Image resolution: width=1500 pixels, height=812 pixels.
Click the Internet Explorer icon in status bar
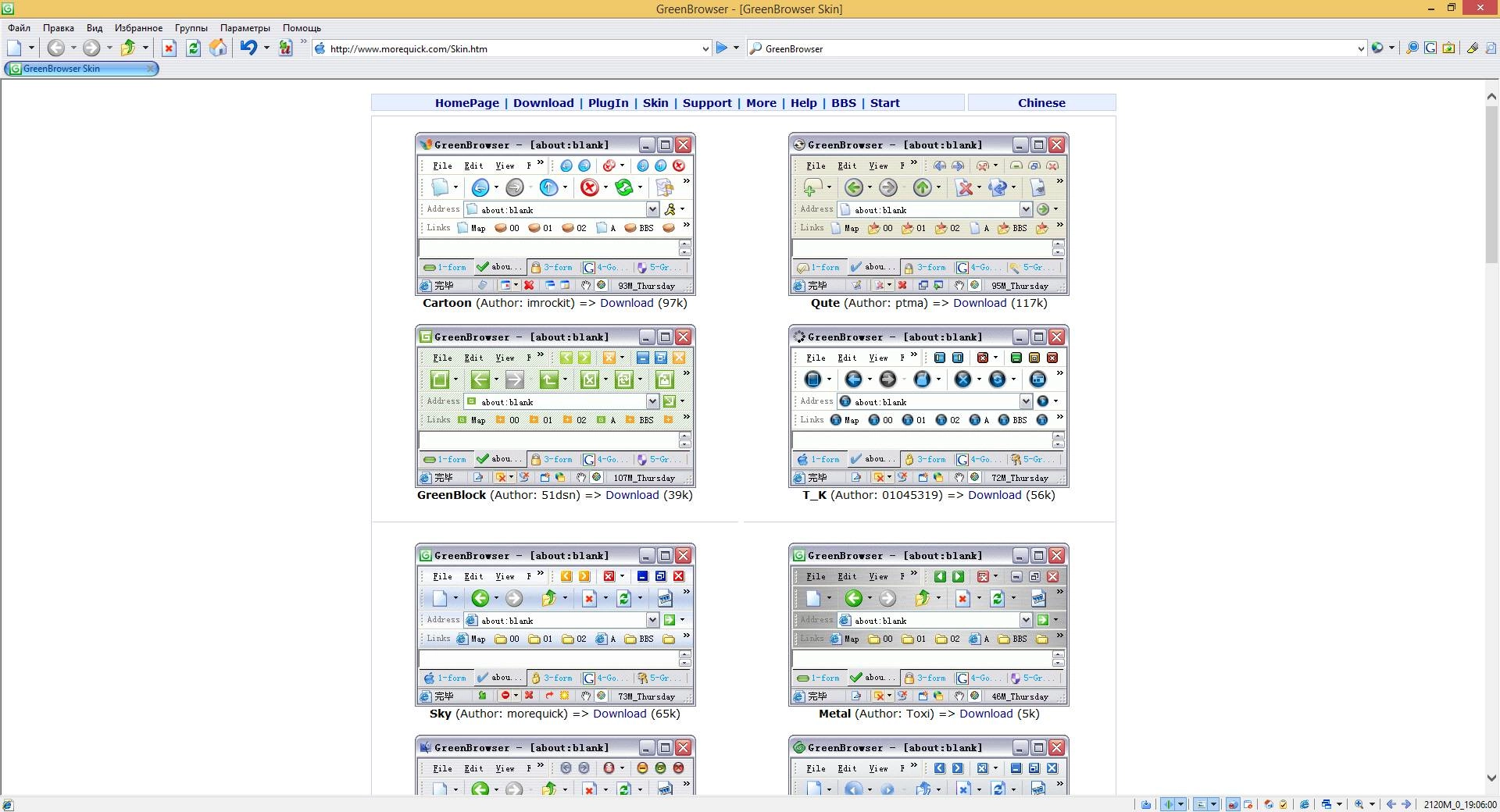click(x=1304, y=804)
